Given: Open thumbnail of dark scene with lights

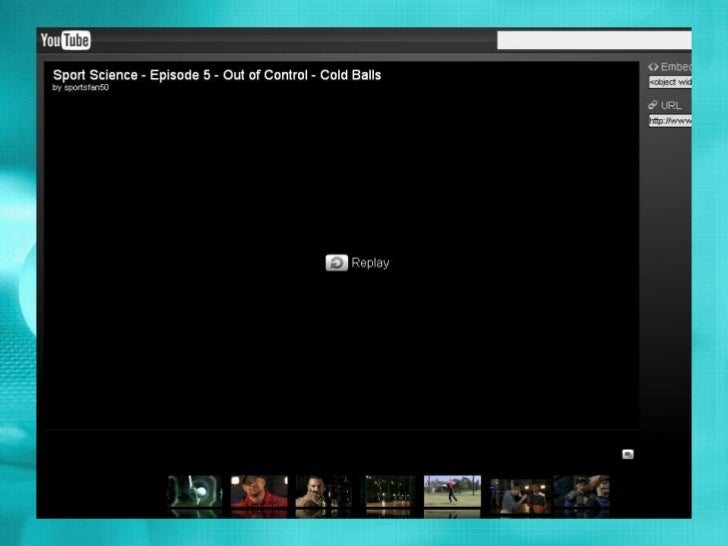Looking at the screenshot, I should click(389, 491).
